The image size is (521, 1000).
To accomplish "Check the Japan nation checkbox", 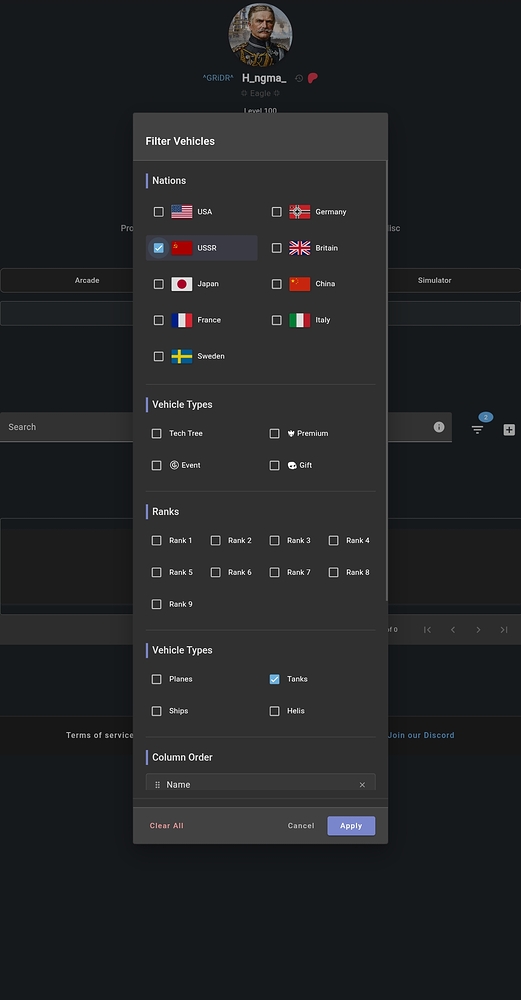I will (159, 284).
